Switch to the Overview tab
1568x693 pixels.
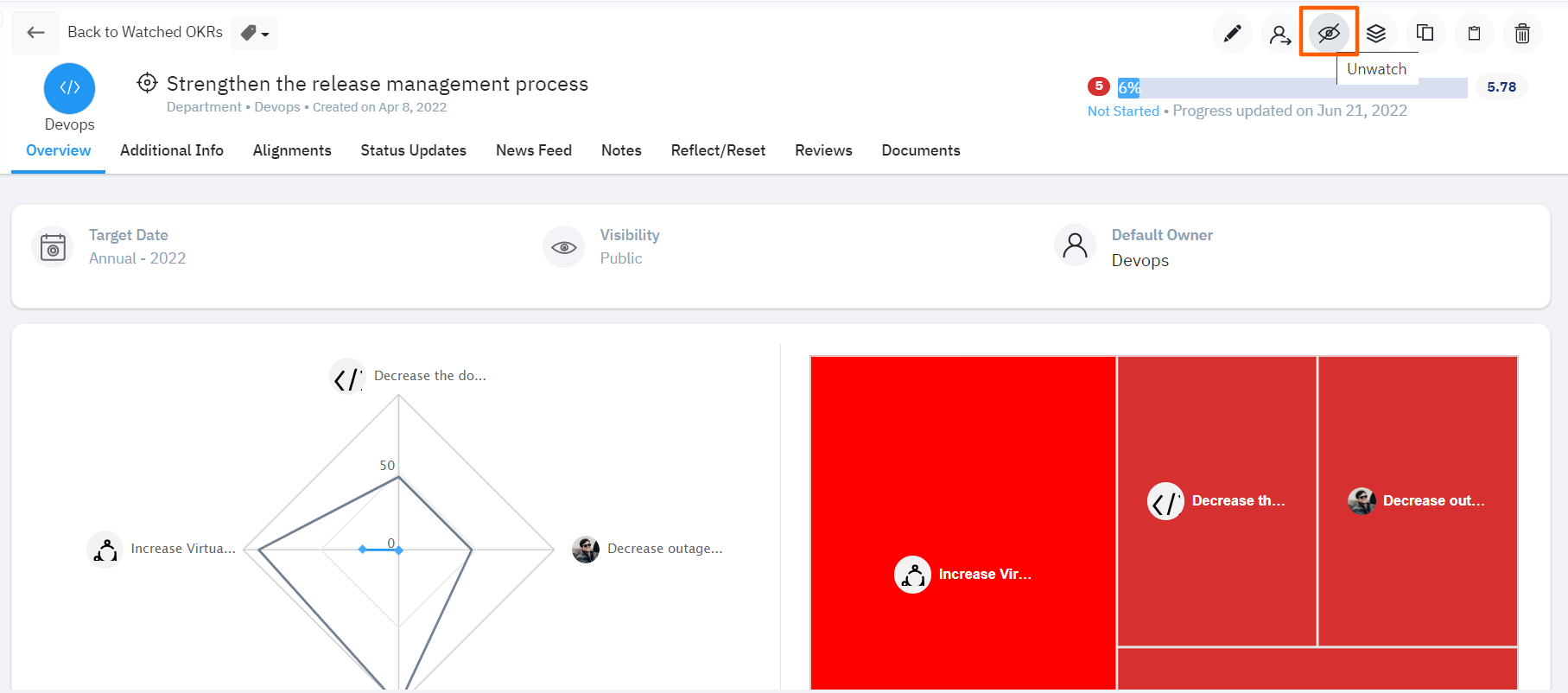[x=58, y=150]
